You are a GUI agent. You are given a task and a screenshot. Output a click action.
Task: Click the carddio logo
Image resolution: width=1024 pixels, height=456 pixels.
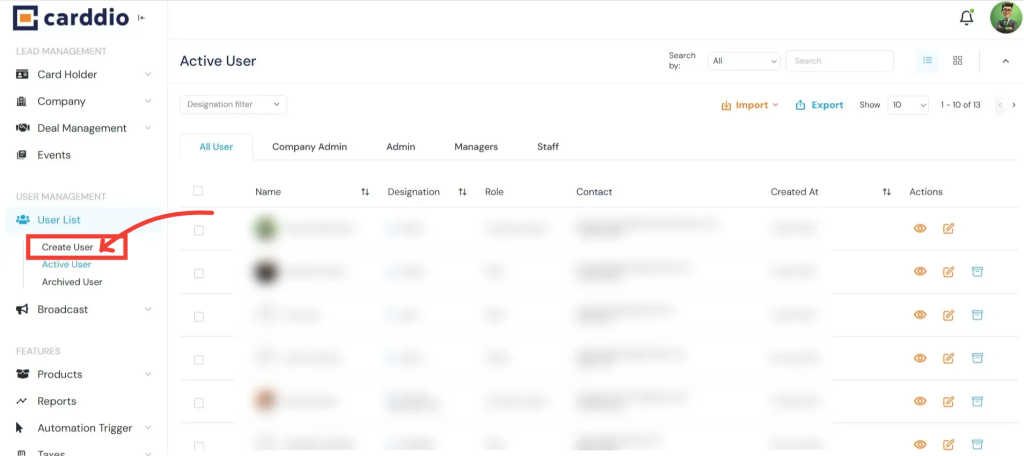(72, 18)
